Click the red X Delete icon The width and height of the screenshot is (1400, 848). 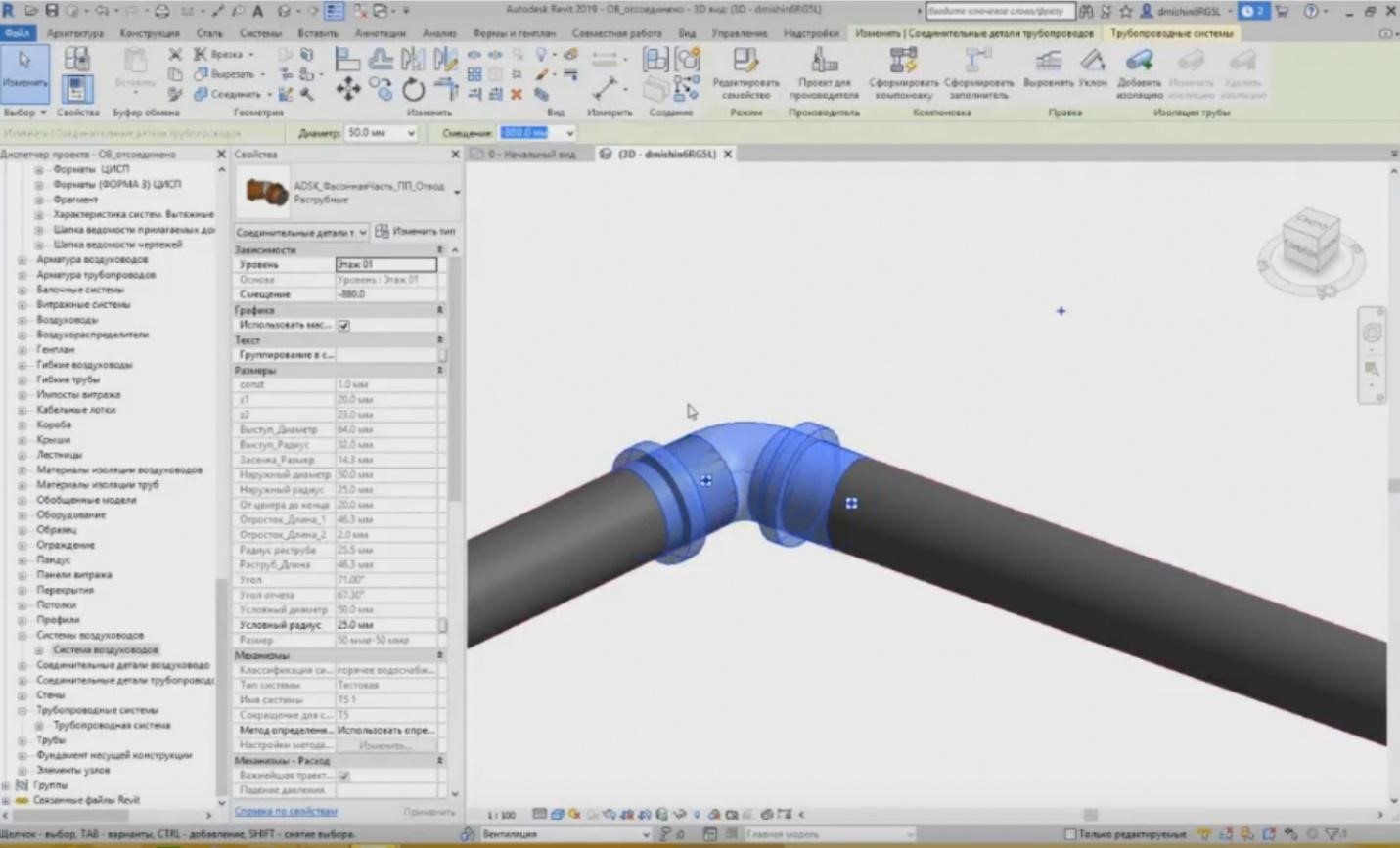tap(519, 94)
